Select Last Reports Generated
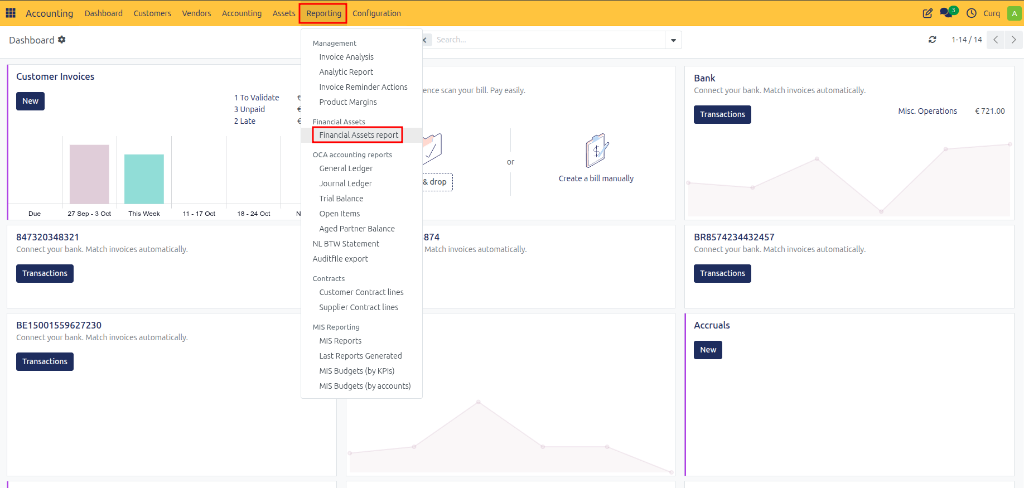Image resolution: width=1024 pixels, height=488 pixels. coord(361,356)
